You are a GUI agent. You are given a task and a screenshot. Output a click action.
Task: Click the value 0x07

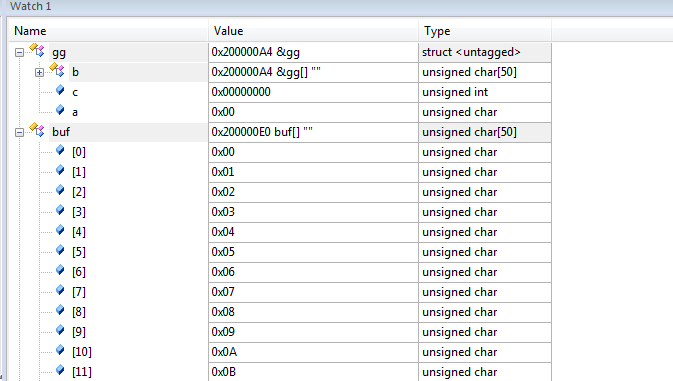coord(223,292)
